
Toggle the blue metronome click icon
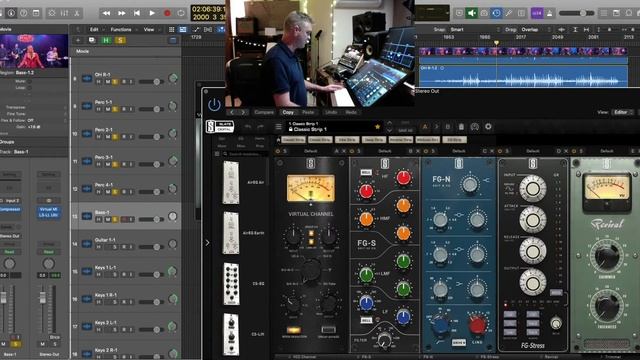pyautogui.click(x=496, y=13)
